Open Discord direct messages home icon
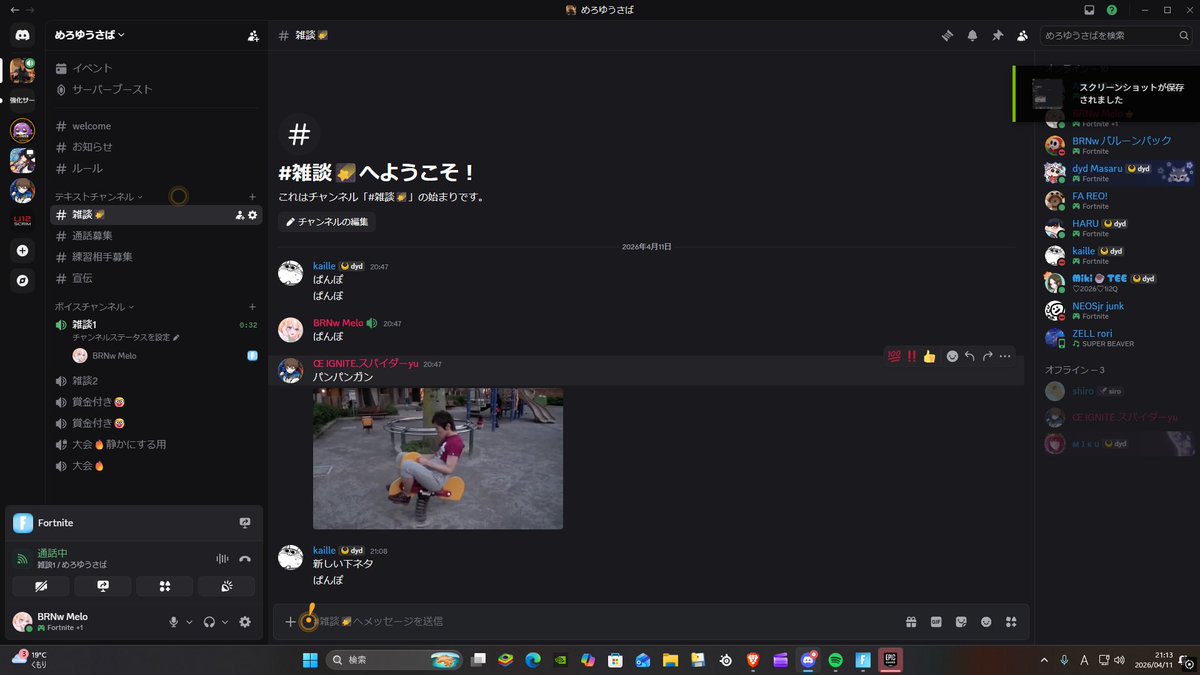1200x675 pixels. point(22,35)
